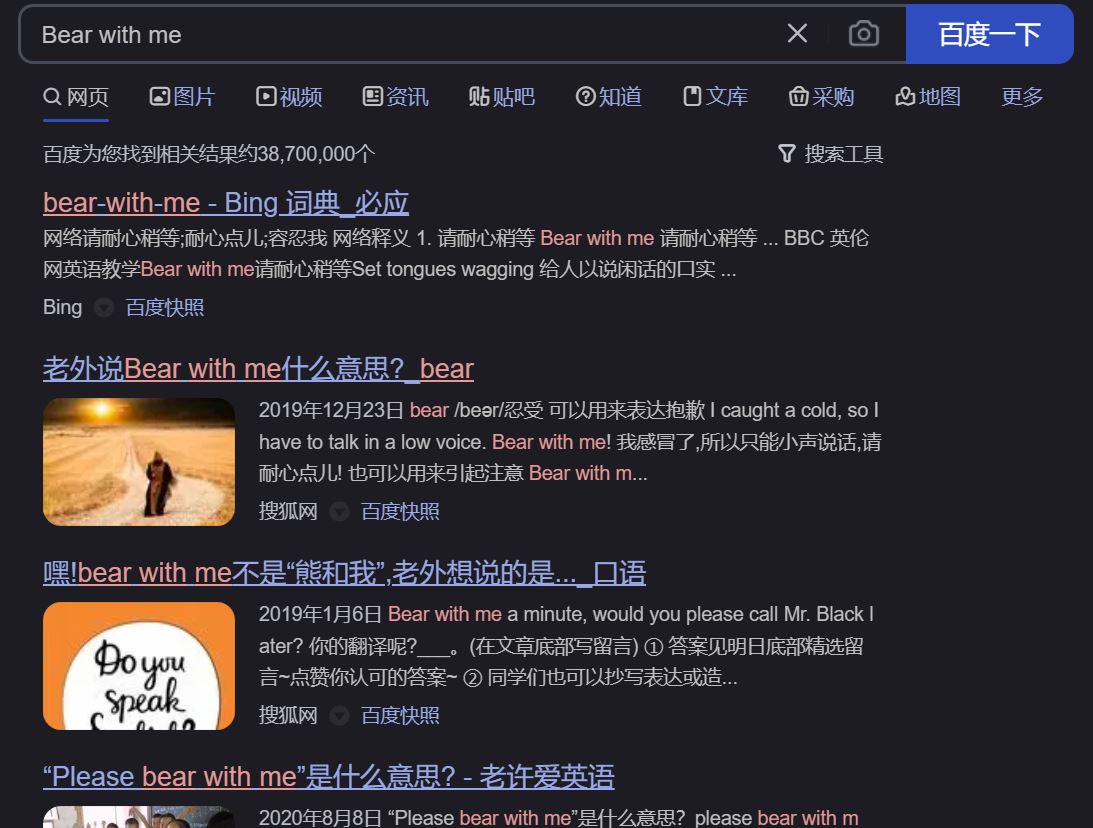The width and height of the screenshot is (1093, 828).
Task: Clear the search box with the X icon
Action: click(x=797, y=33)
